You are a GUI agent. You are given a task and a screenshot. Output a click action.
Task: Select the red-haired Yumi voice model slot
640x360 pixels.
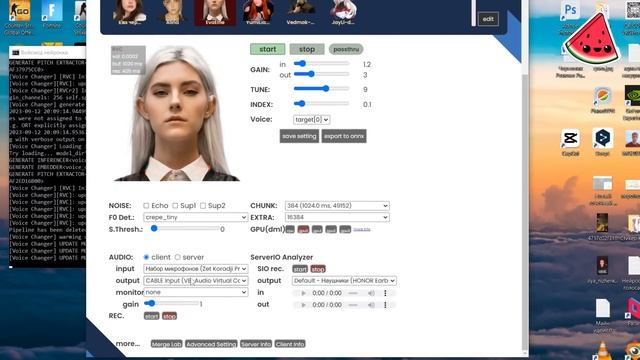[258, 12]
